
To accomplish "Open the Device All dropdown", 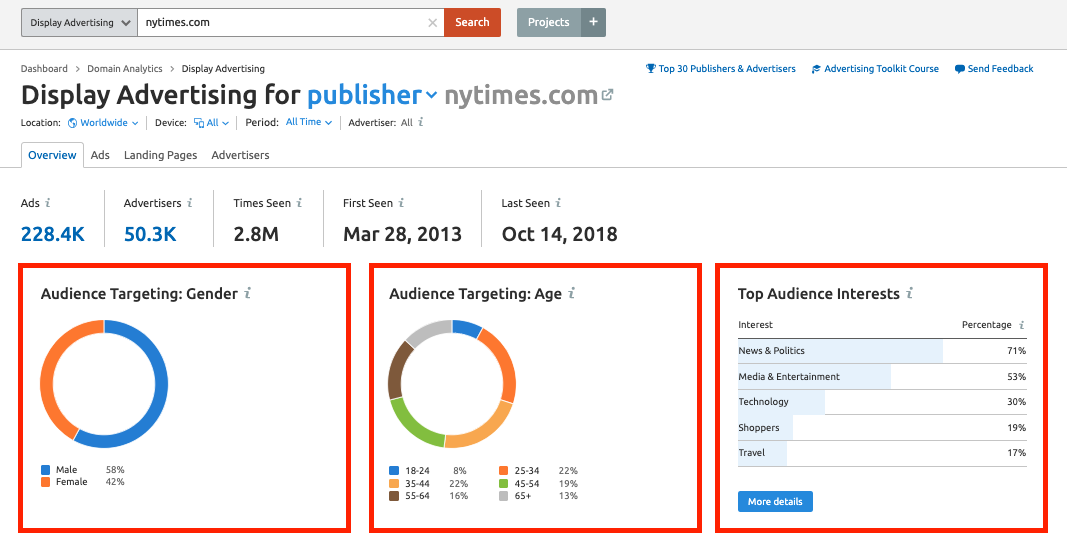I will pos(212,123).
